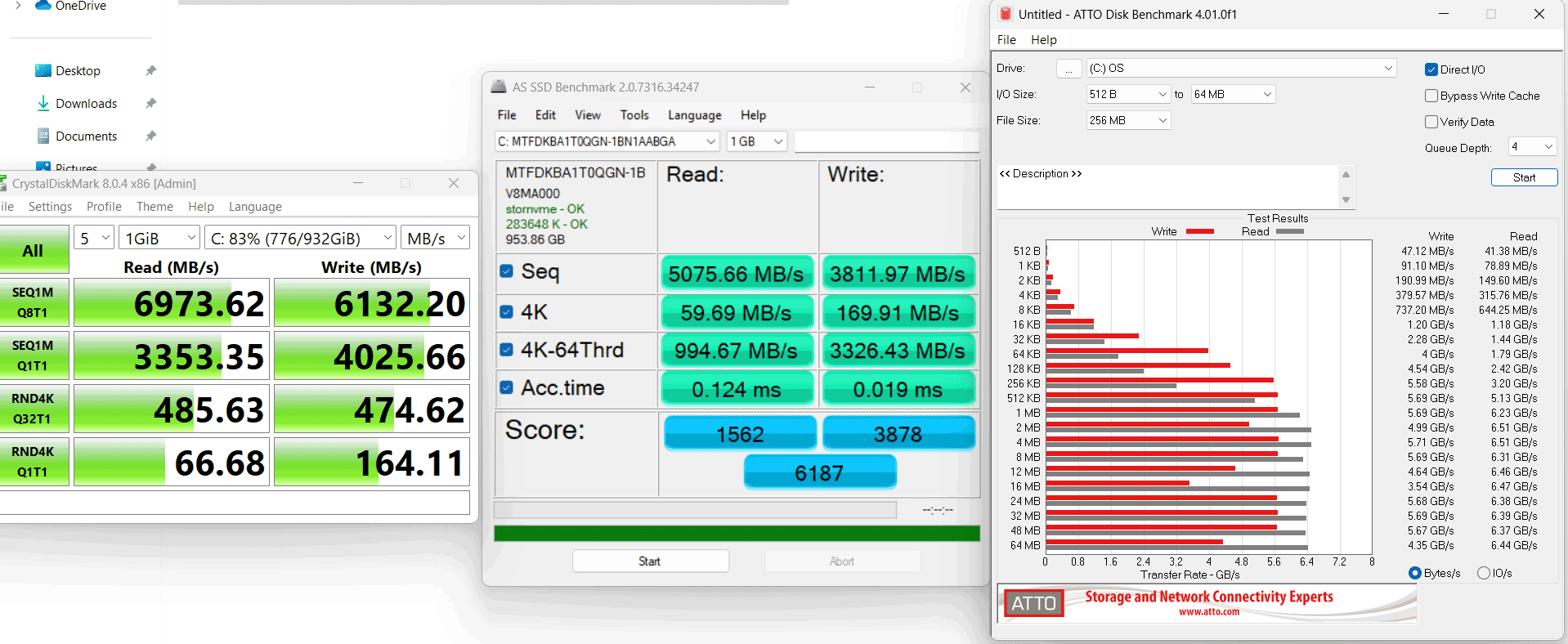
Task: Click the AS SSD read score 1562
Action: click(740, 433)
